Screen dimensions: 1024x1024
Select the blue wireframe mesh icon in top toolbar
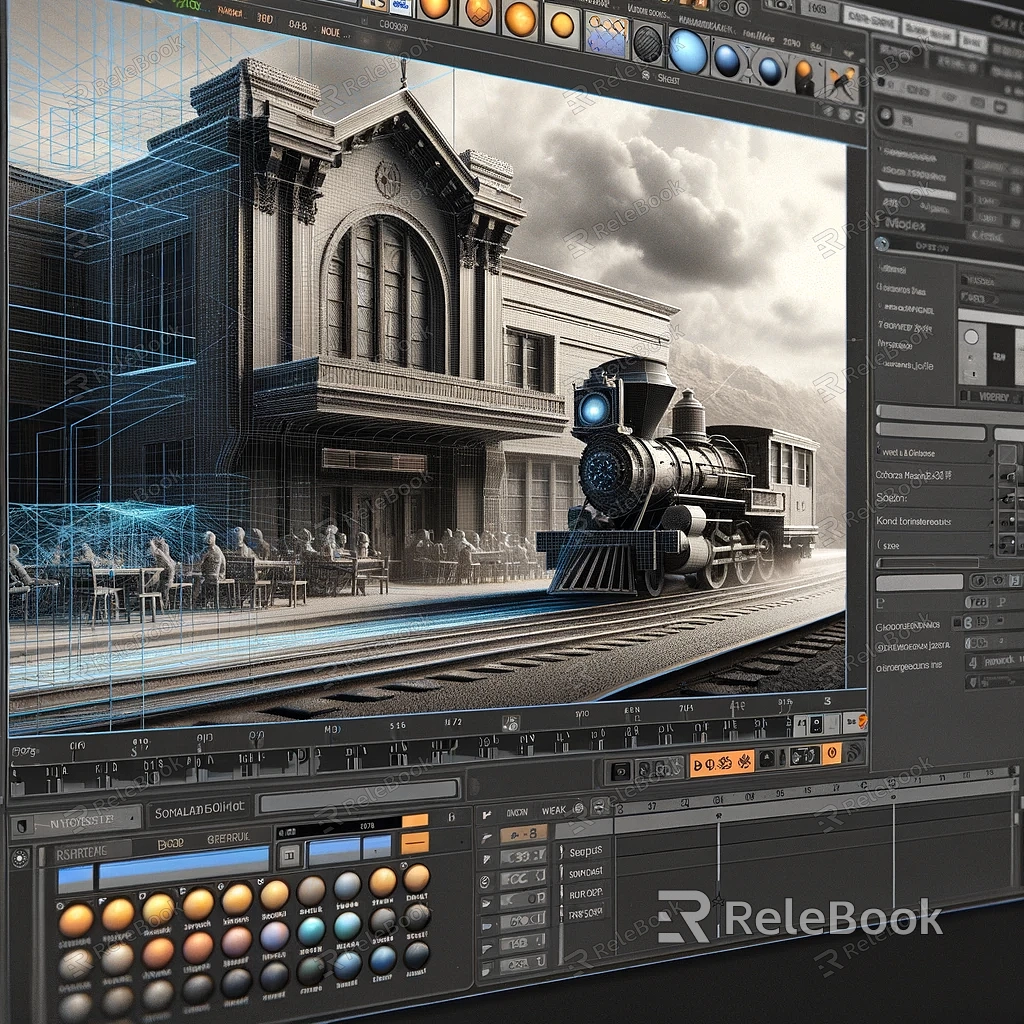[606, 36]
